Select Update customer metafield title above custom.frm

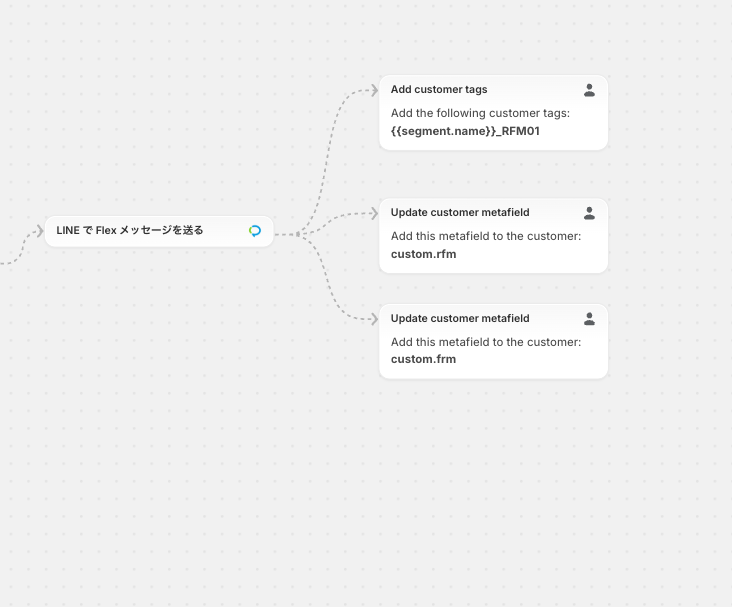pos(460,319)
